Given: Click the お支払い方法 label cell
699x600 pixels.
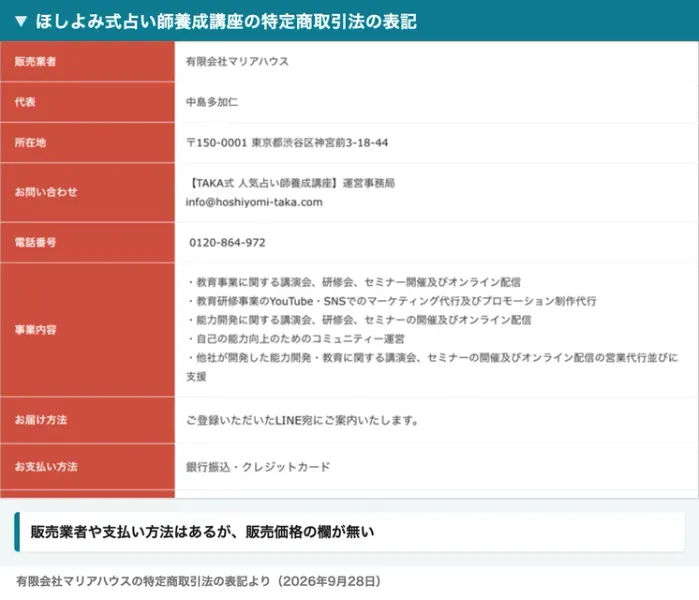Looking at the screenshot, I should (x=87, y=467).
